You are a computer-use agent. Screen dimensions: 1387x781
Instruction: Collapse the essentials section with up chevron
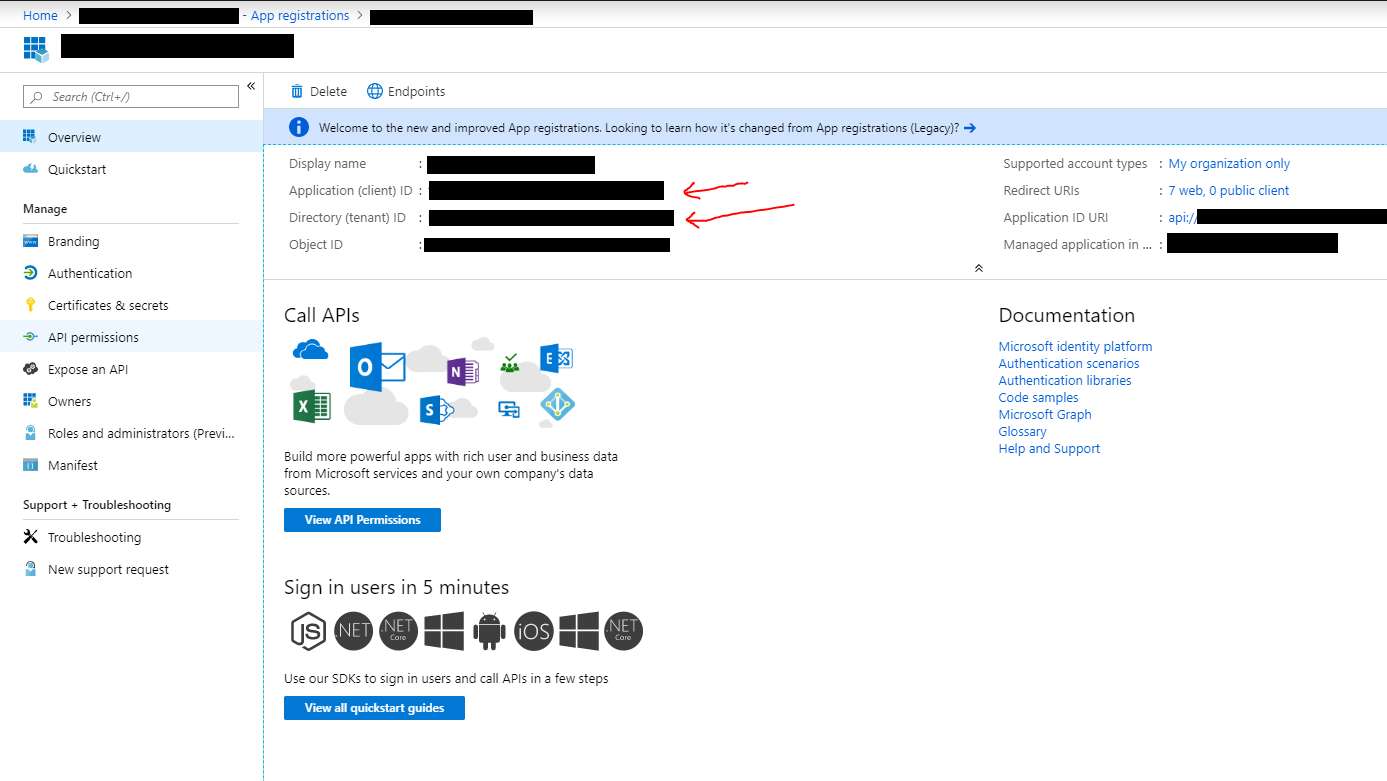[978, 268]
